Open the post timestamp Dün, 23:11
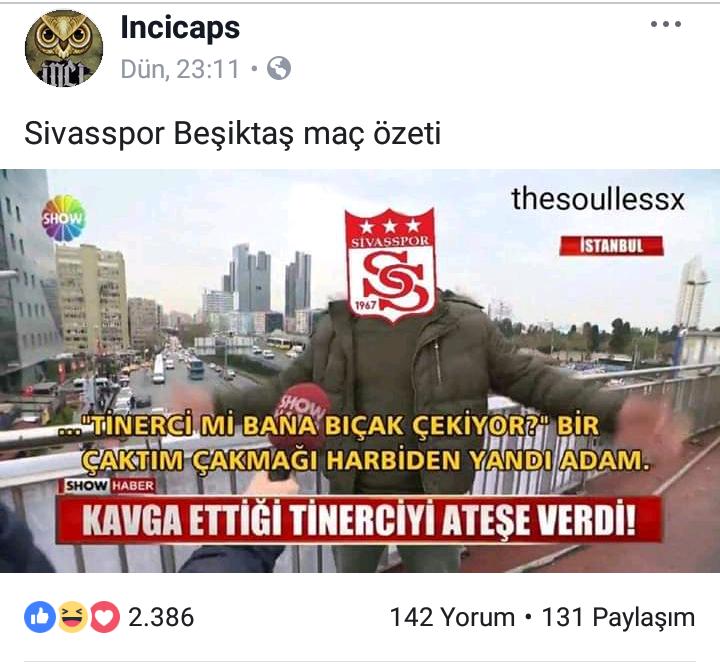 [180, 69]
